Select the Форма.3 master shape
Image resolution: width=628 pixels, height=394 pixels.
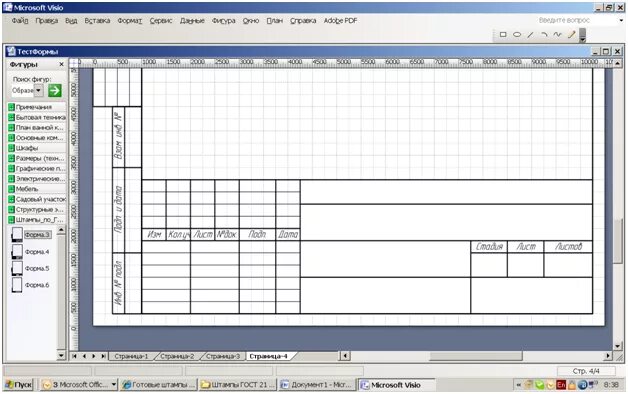click(31, 235)
